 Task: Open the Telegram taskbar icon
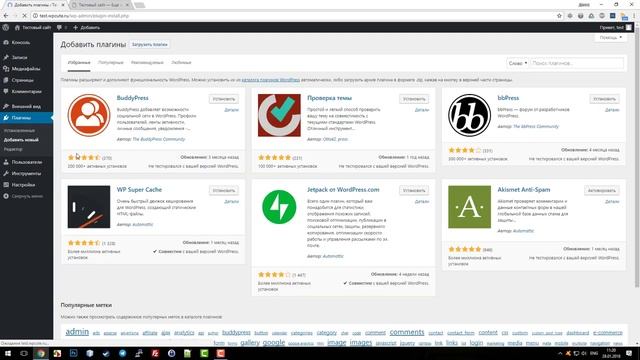click(x=122, y=353)
